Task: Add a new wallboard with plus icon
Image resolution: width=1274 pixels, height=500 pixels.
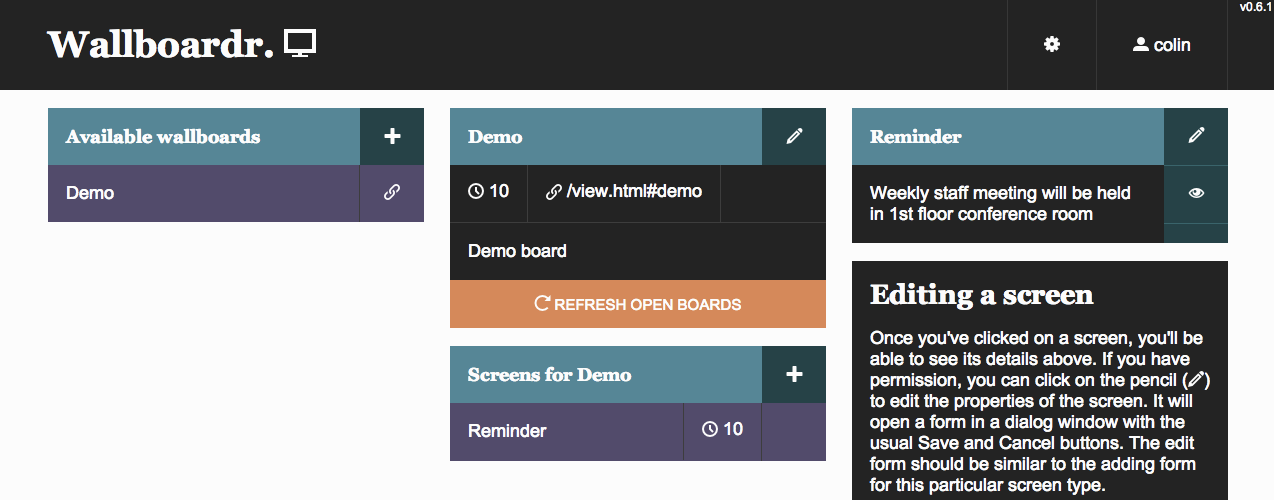Action: click(x=392, y=136)
